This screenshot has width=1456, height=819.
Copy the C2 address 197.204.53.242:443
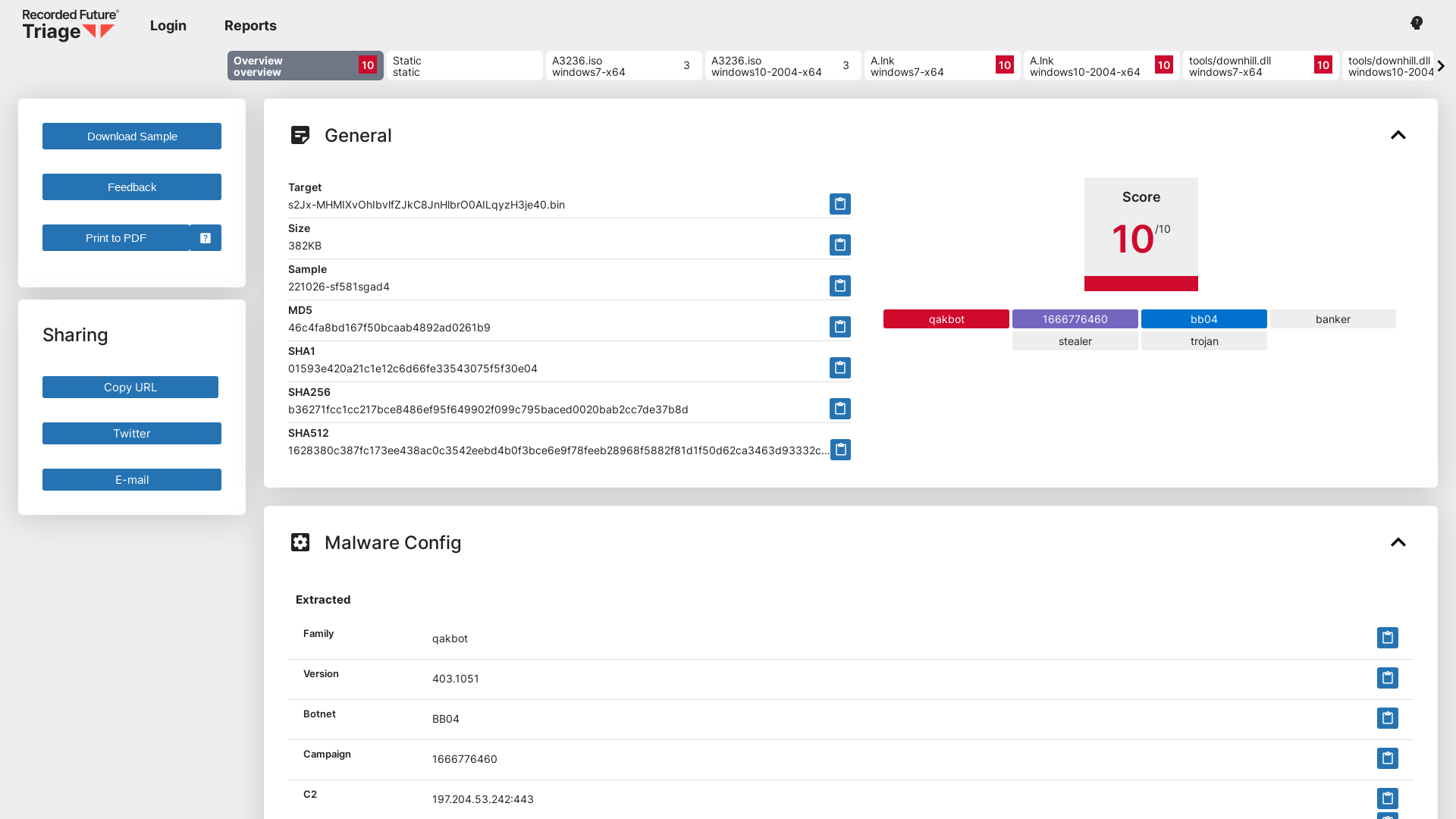click(1388, 799)
